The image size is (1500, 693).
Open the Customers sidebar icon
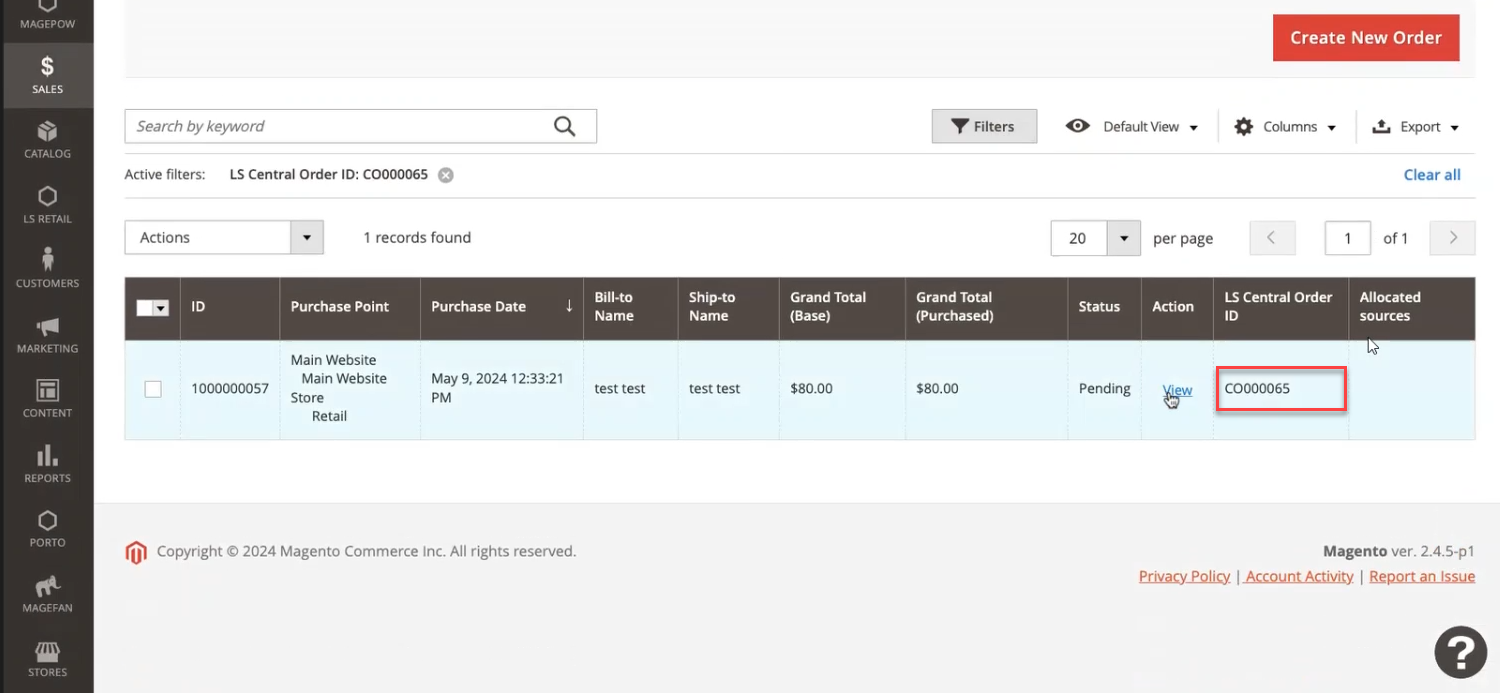click(47, 269)
